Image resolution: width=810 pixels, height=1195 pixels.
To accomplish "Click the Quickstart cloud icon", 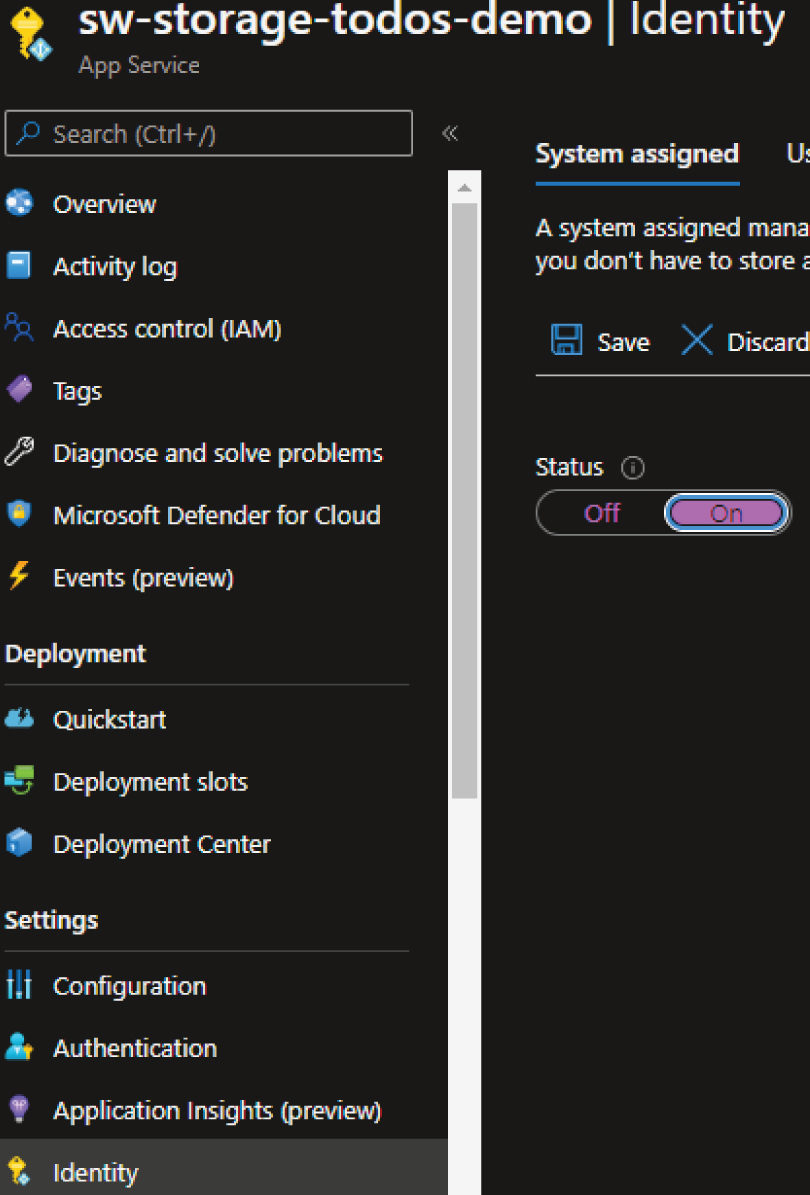I will (x=19, y=718).
